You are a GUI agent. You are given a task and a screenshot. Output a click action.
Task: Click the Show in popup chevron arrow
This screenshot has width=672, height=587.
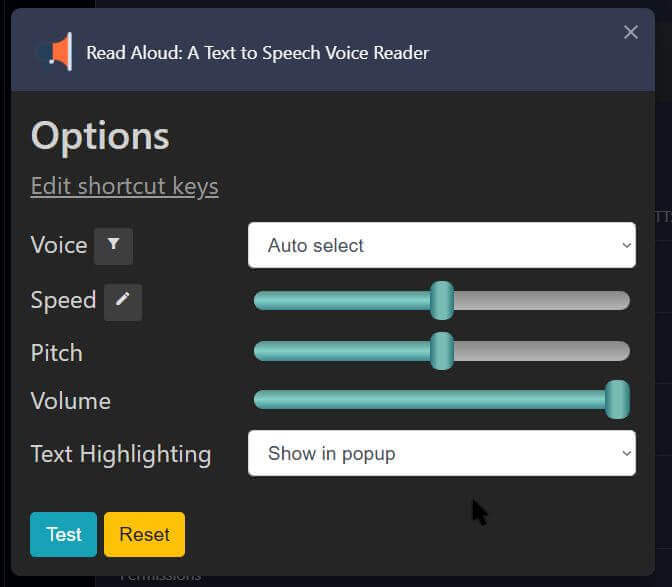click(x=626, y=453)
